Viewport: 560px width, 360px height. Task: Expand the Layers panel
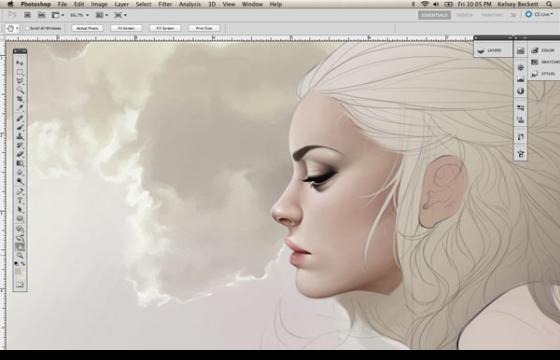(x=493, y=50)
